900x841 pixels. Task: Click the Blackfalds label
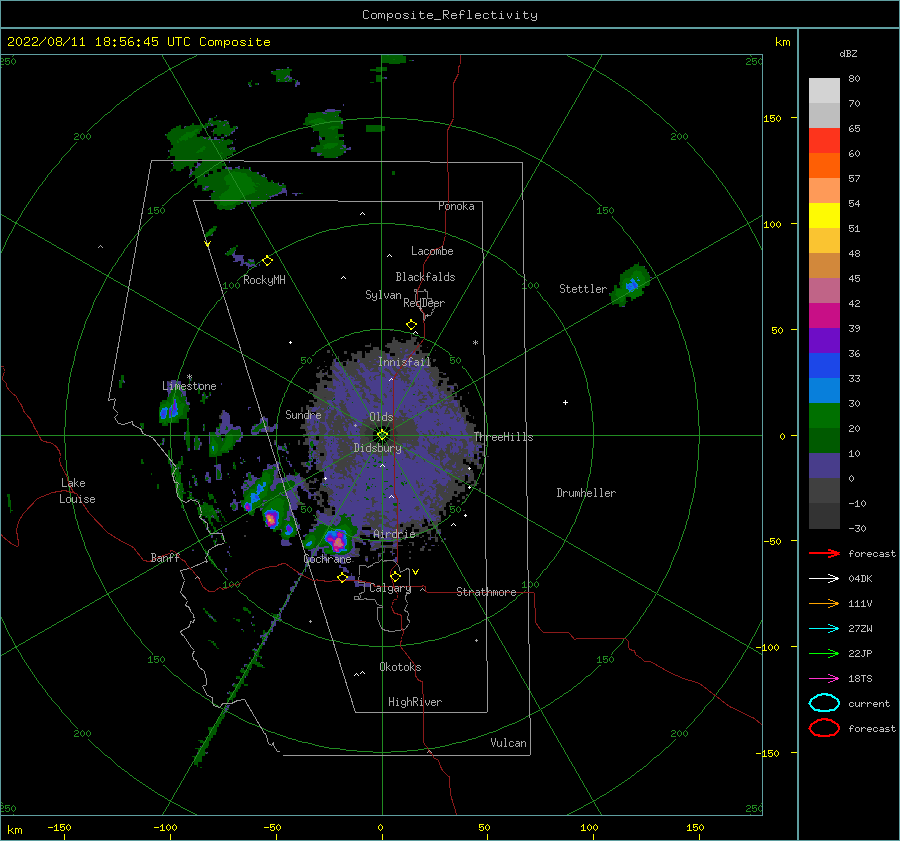click(425, 277)
